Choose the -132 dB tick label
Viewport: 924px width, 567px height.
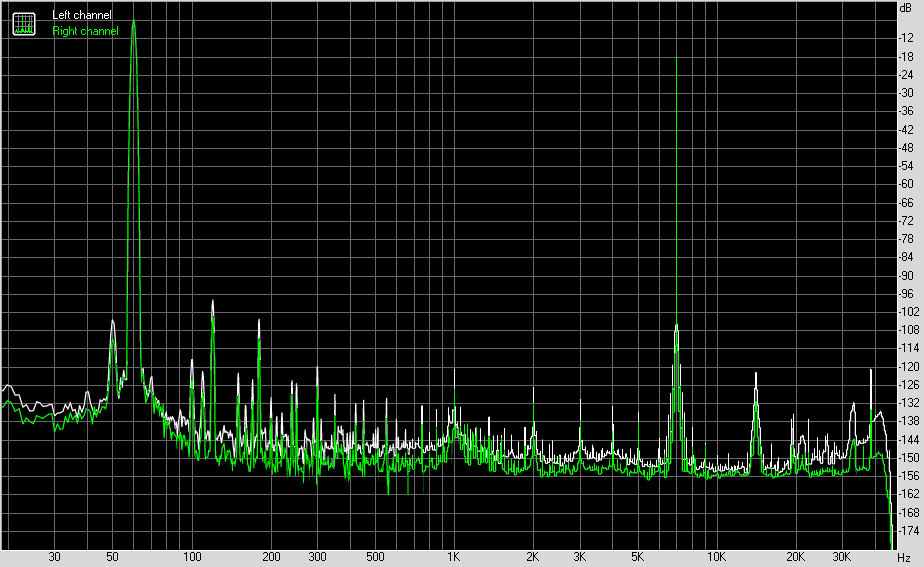coord(908,403)
